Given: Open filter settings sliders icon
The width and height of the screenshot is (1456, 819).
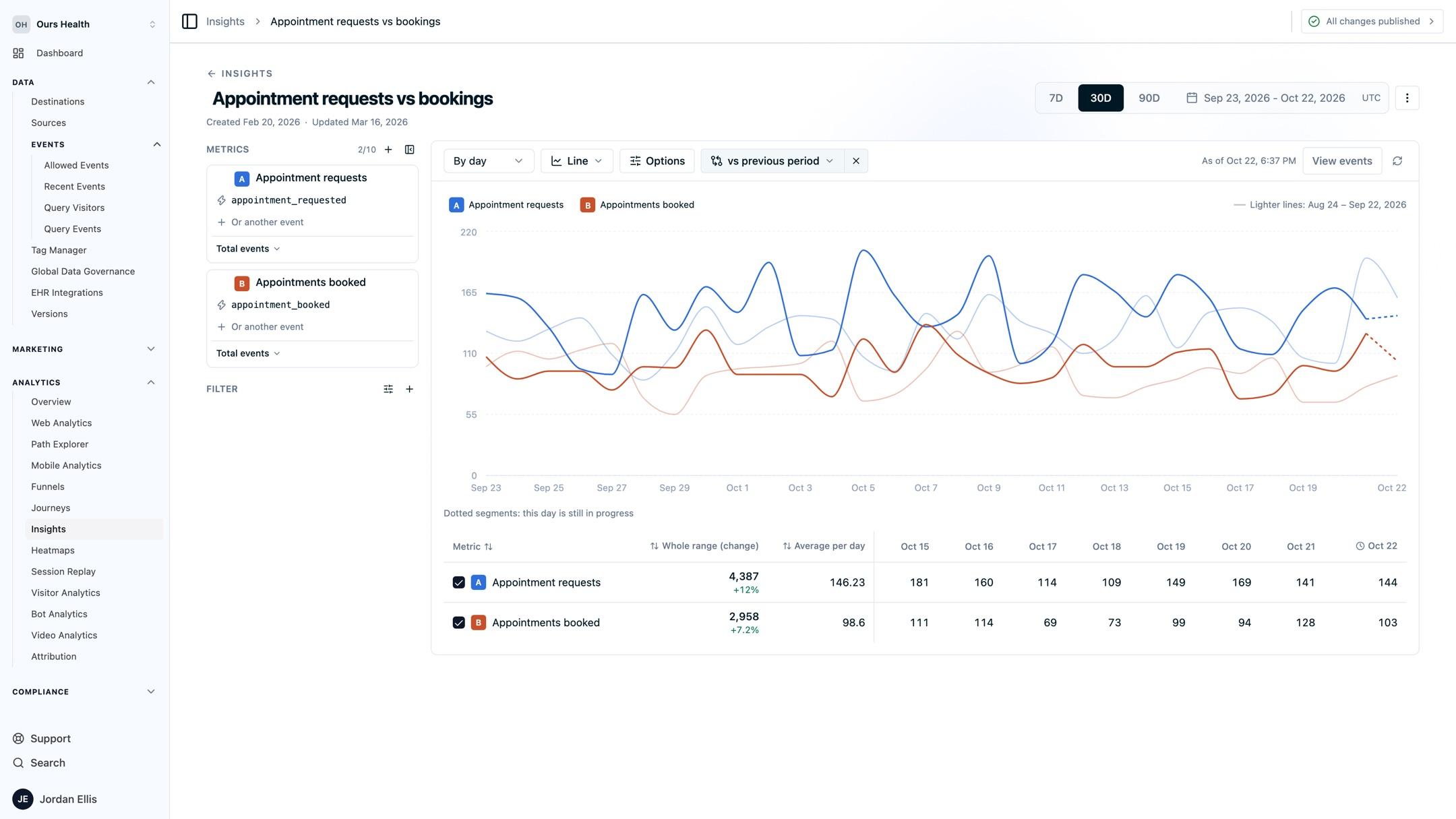Looking at the screenshot, I should (x=388, y=389).
